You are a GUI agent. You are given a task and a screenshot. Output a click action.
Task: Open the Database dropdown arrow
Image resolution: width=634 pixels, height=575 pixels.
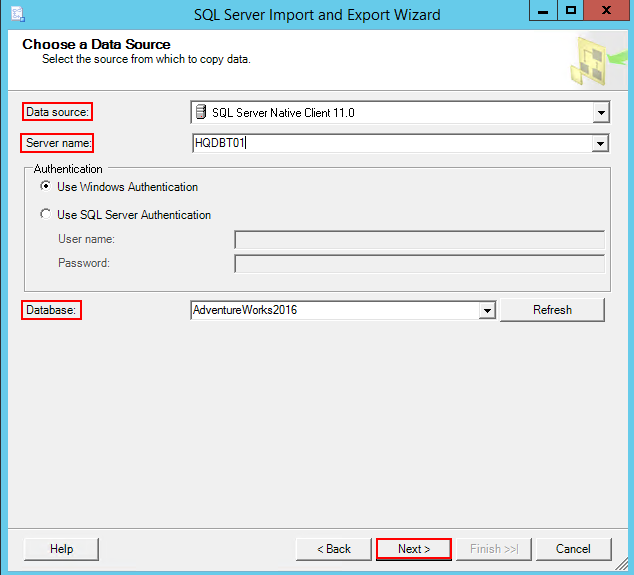click(487, 310)
